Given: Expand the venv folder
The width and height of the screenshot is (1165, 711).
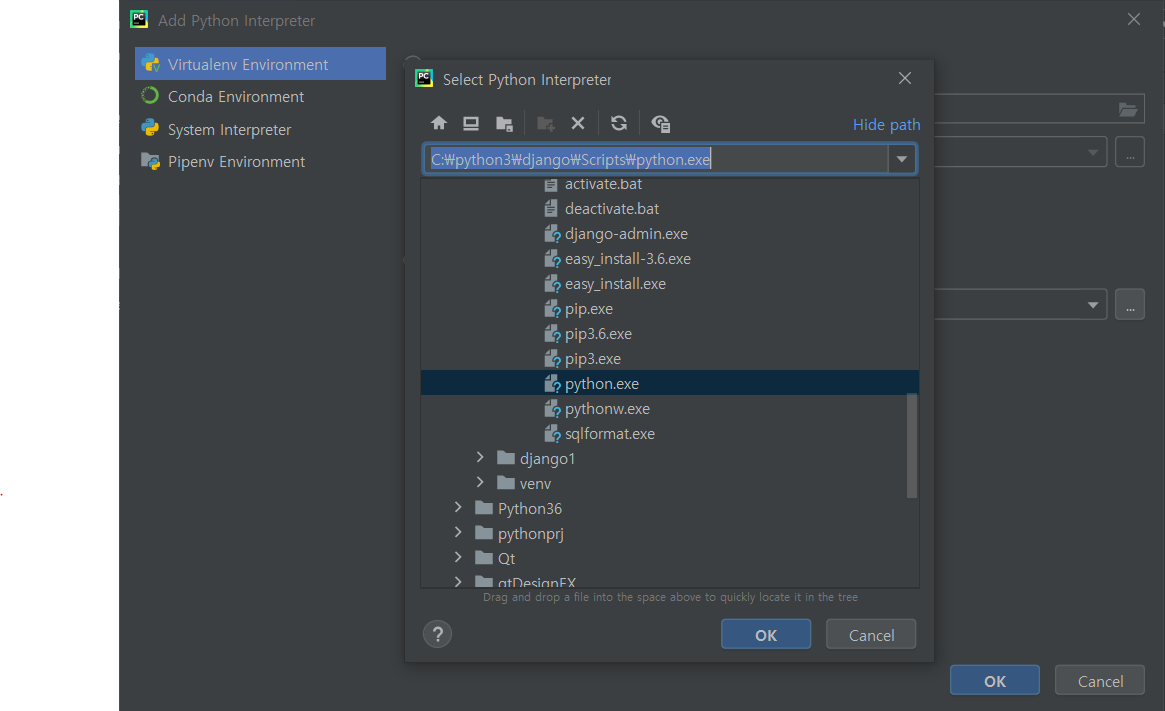Looking at the screenshot, I should [x=480, y=483].
